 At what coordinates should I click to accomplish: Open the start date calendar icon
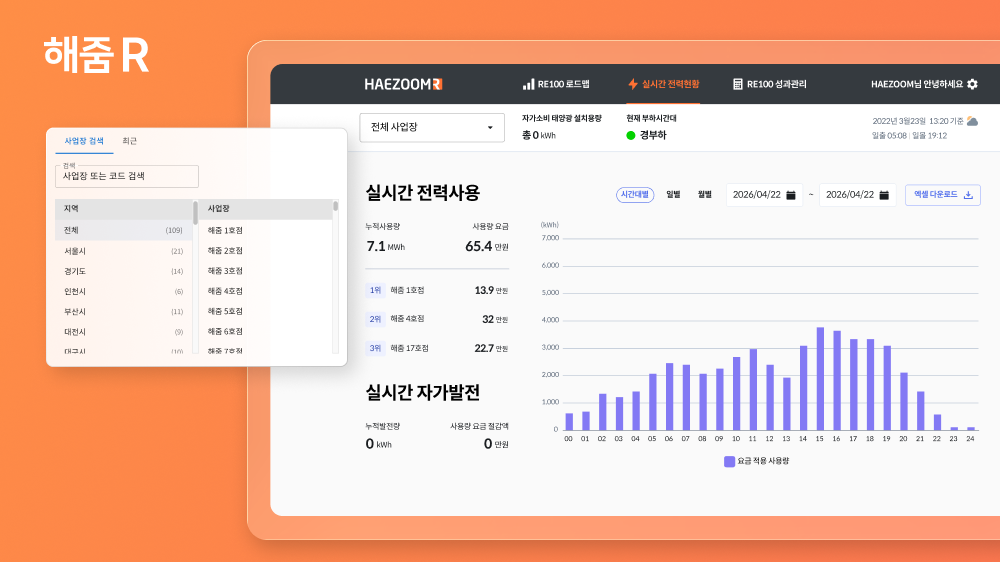coord(791,195)
